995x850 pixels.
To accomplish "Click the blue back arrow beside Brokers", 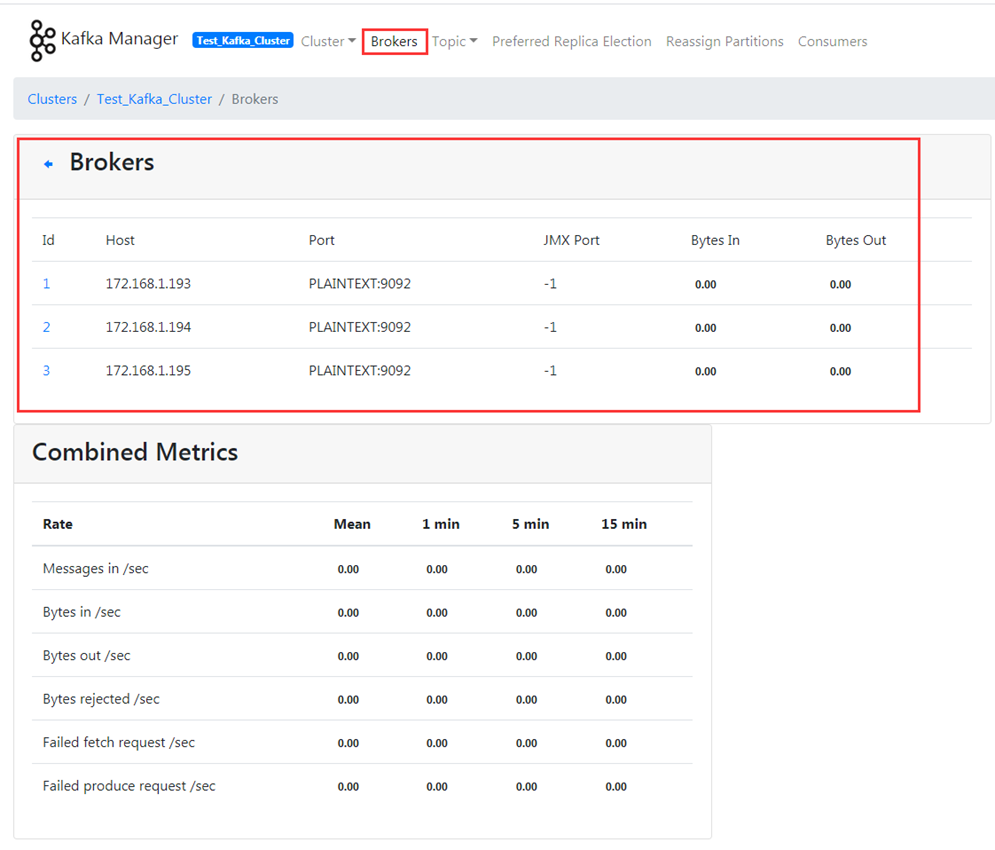I will pos(48,164).
